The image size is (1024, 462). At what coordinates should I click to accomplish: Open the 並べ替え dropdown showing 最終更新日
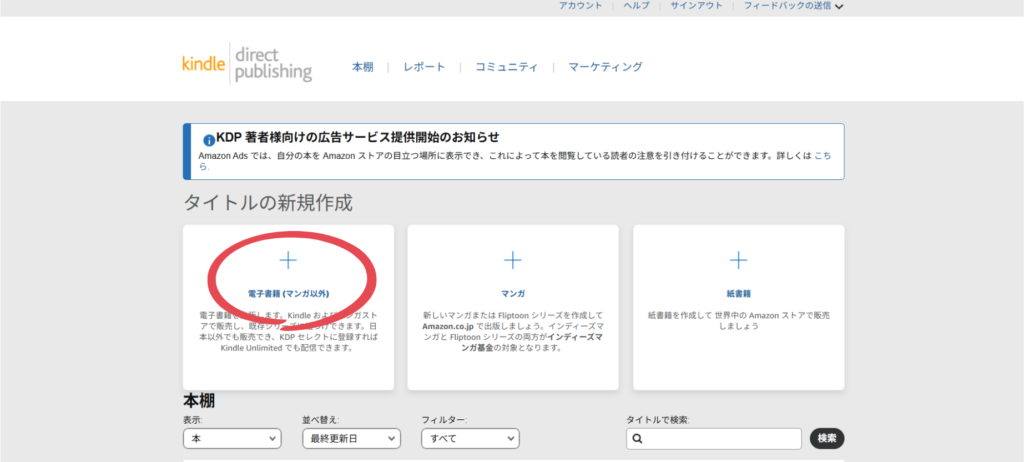351,439
